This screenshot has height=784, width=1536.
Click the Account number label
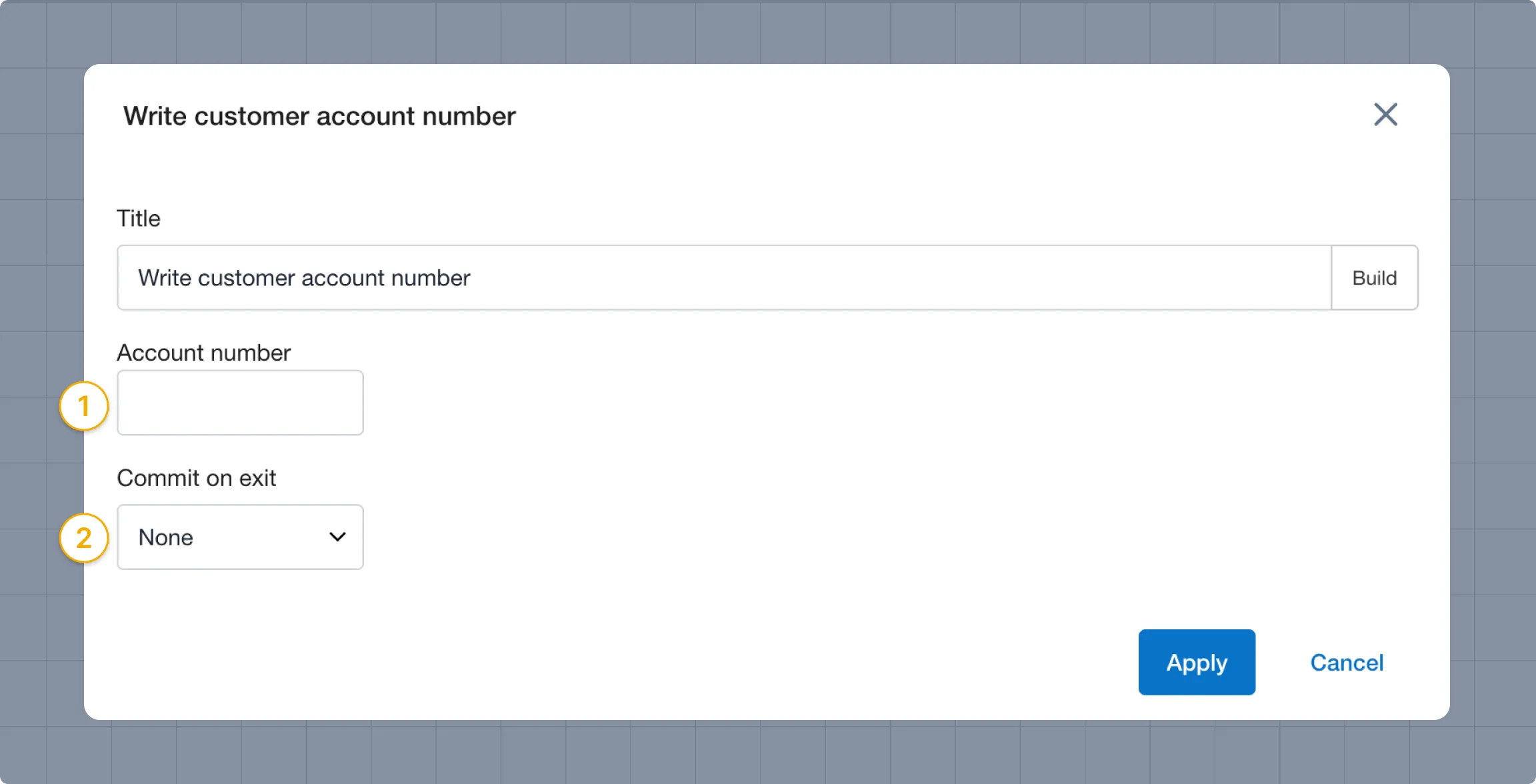(x=203, y=352)
